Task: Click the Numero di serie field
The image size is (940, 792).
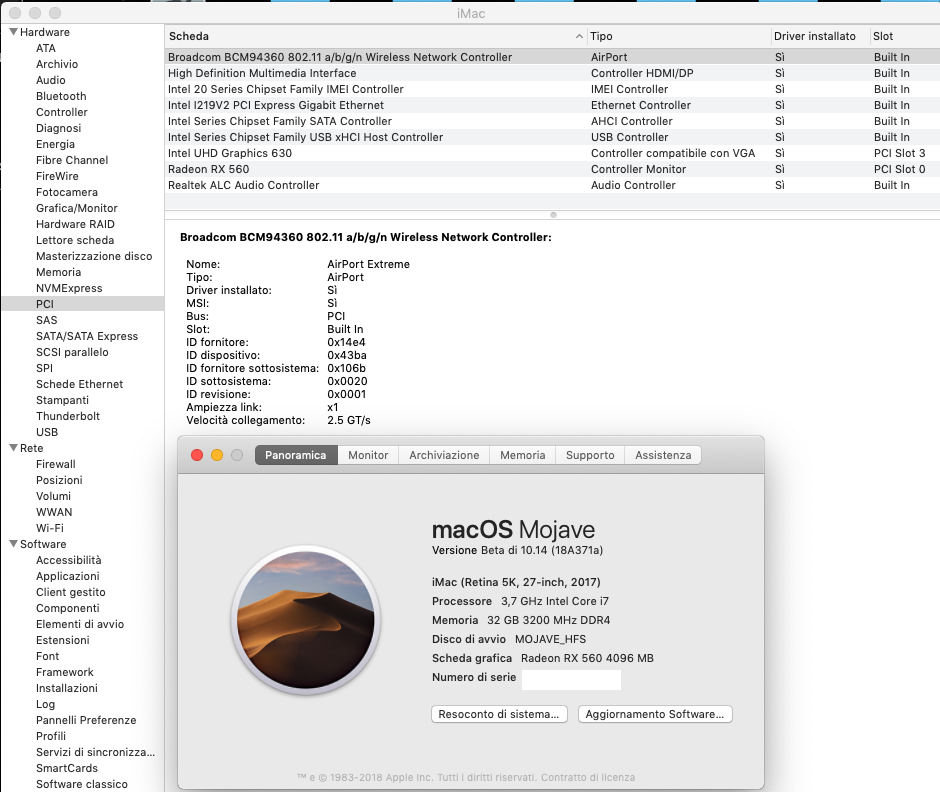Action: point(571,679)
